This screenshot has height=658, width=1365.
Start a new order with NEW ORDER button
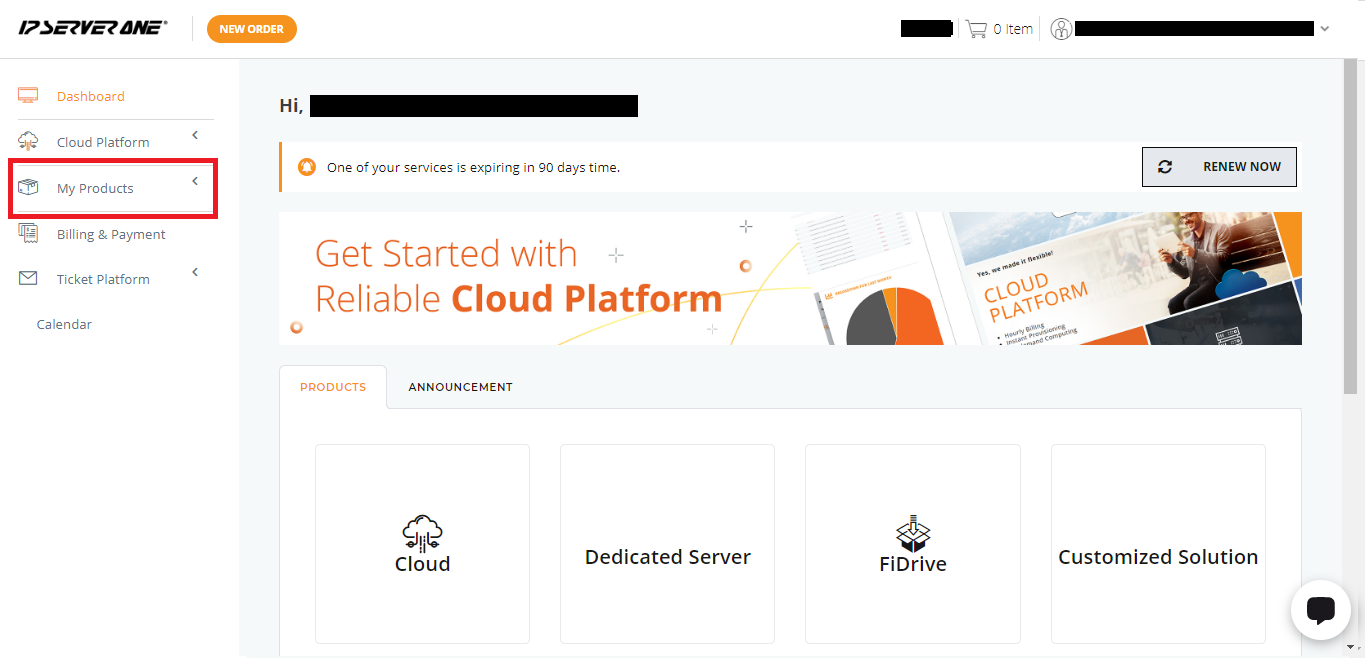coord(252,29)
